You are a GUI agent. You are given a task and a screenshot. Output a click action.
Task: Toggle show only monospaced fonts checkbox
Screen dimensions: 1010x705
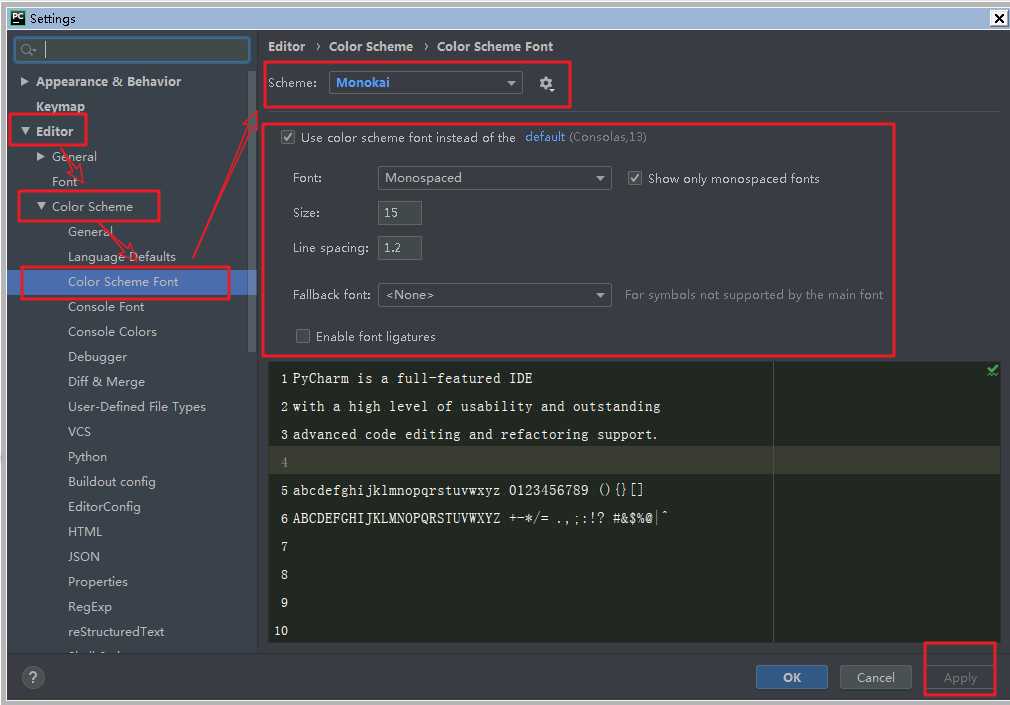pyautogui.click(x=634, y=178)
